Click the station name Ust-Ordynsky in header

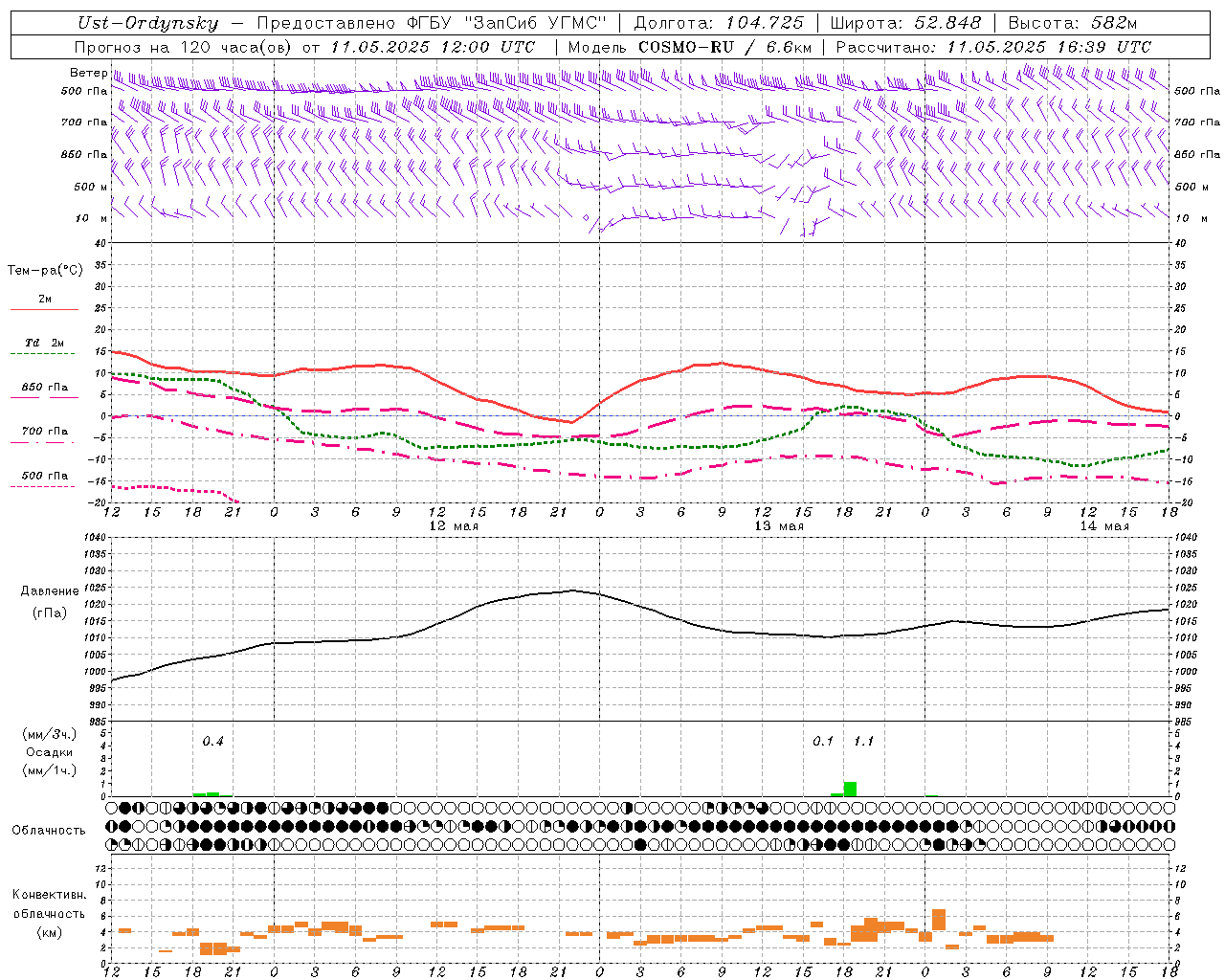click(x=148, y=23)
